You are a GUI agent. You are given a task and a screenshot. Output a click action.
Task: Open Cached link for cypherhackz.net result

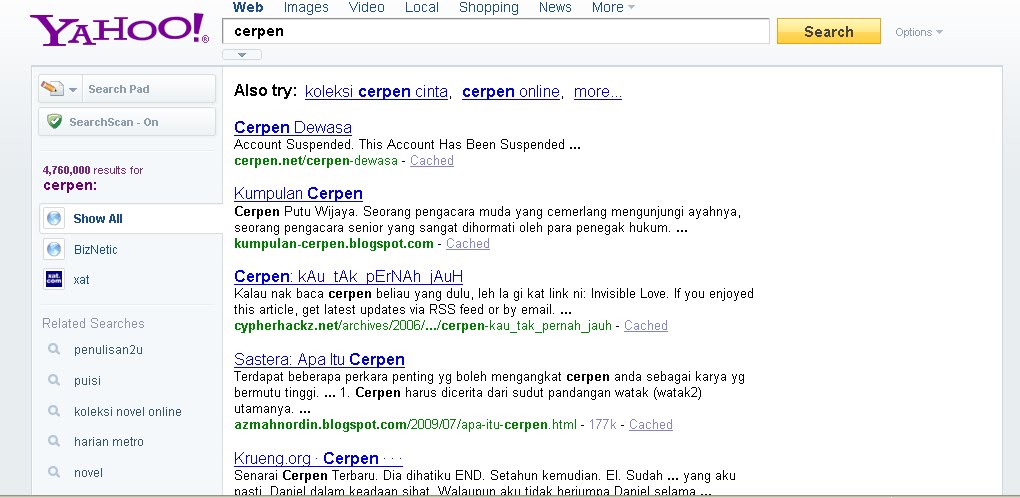646,326
